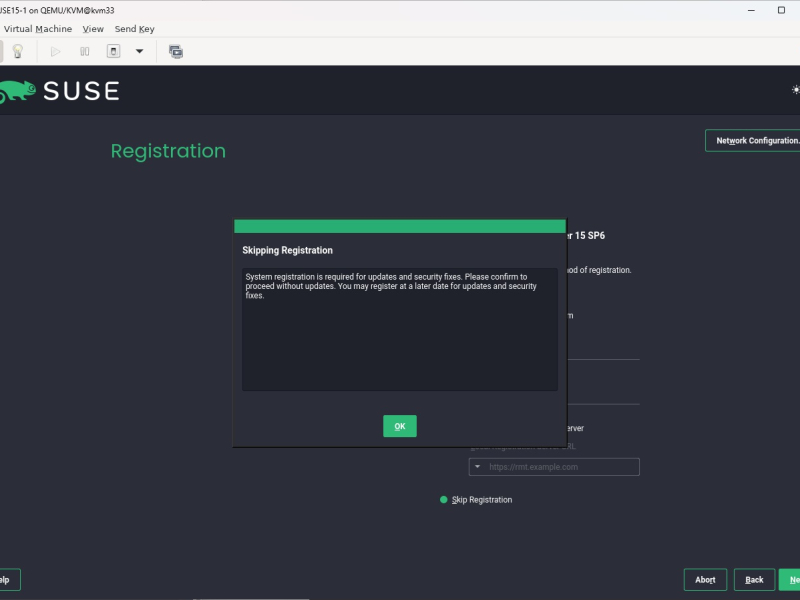This screenshot has height=600, width=800.
Task: Expand the registration server URL dropdown arrow
Action: (x=478, y=467)
